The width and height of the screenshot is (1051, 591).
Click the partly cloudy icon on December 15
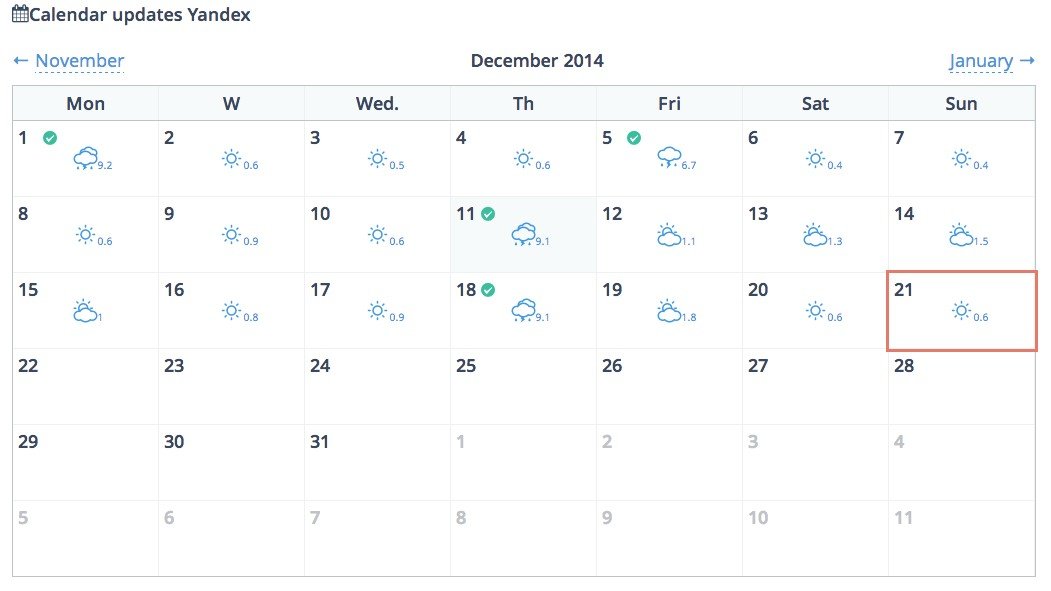pyautogui.click(x=85, y=311)
